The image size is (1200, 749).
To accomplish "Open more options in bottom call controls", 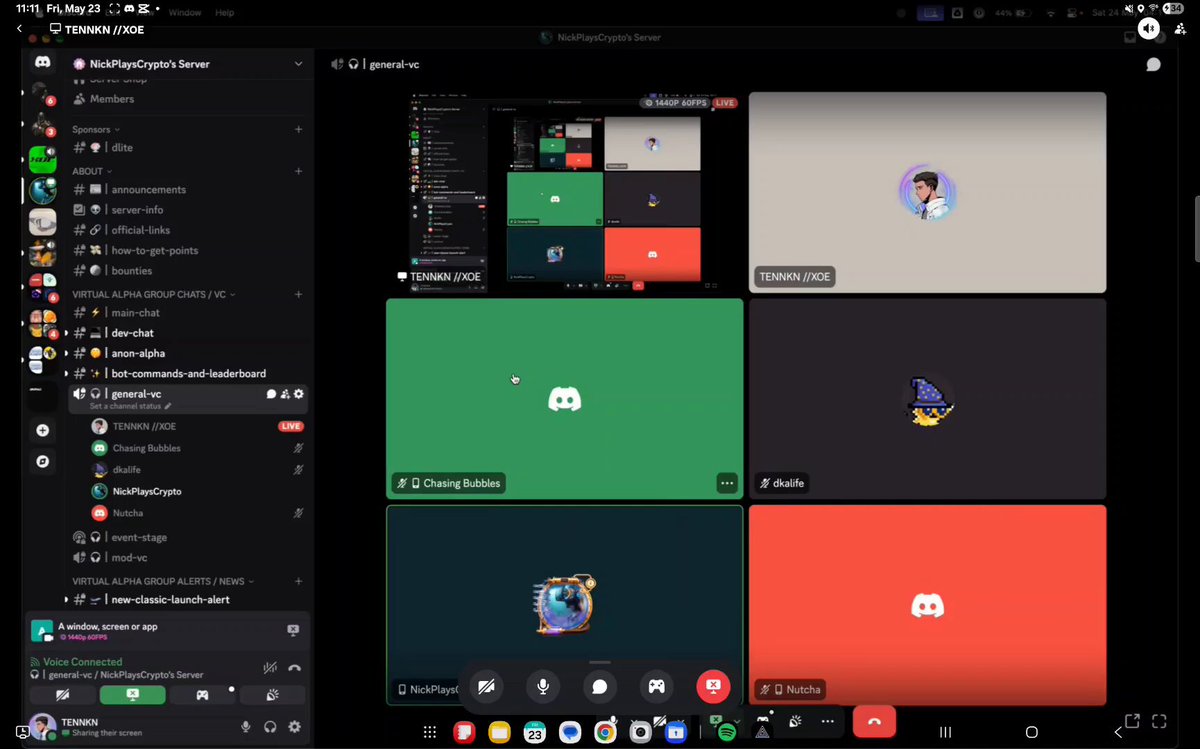I will [827, 721].
